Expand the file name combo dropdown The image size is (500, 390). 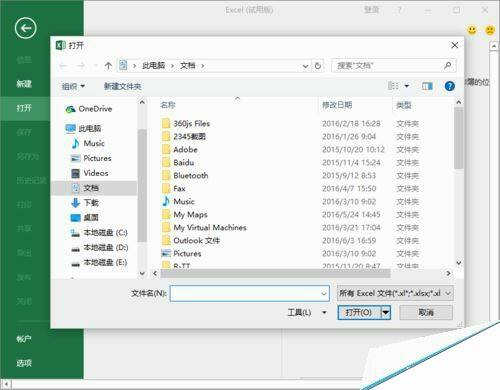click(324, 294)
